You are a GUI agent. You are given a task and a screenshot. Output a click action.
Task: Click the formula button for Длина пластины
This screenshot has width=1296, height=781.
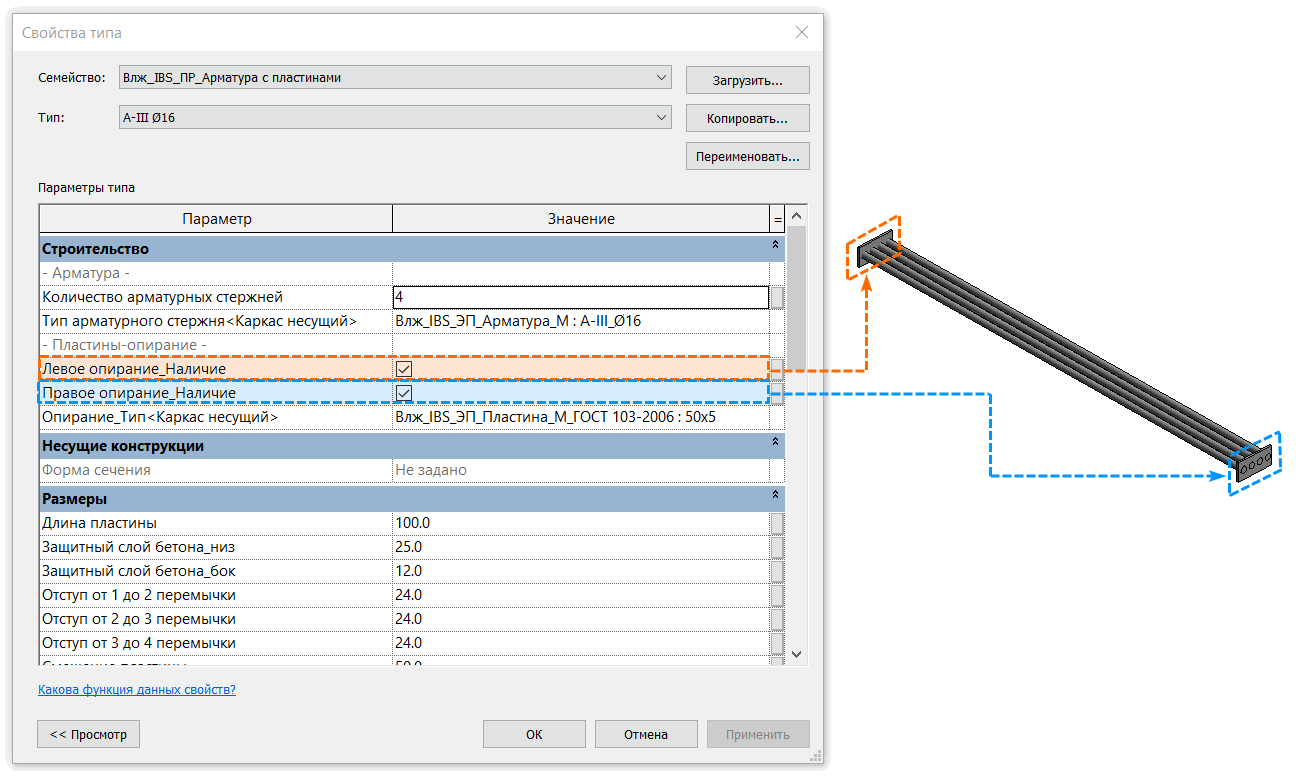[777, 523]
